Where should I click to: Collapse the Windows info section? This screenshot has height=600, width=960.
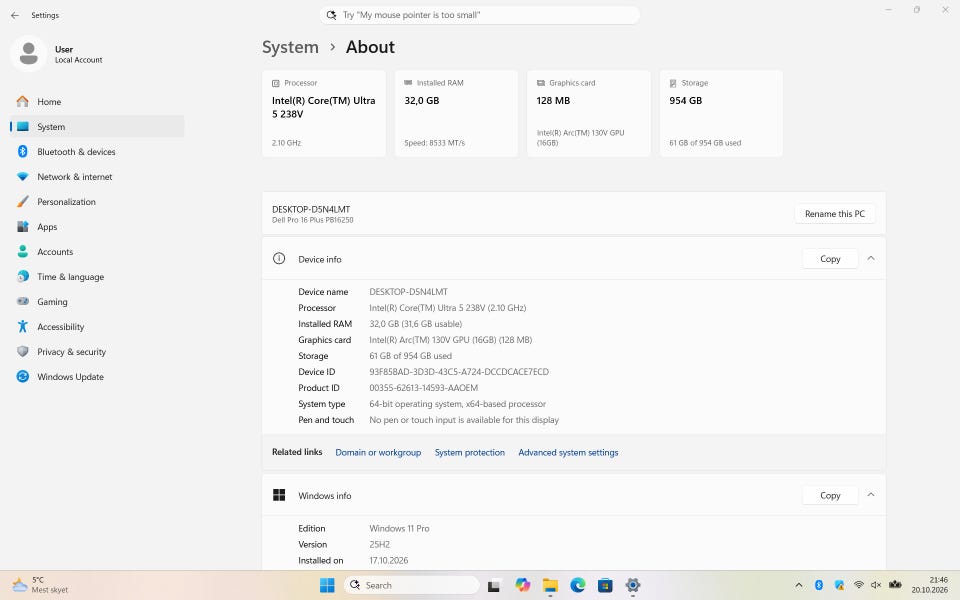click(871, 495)
